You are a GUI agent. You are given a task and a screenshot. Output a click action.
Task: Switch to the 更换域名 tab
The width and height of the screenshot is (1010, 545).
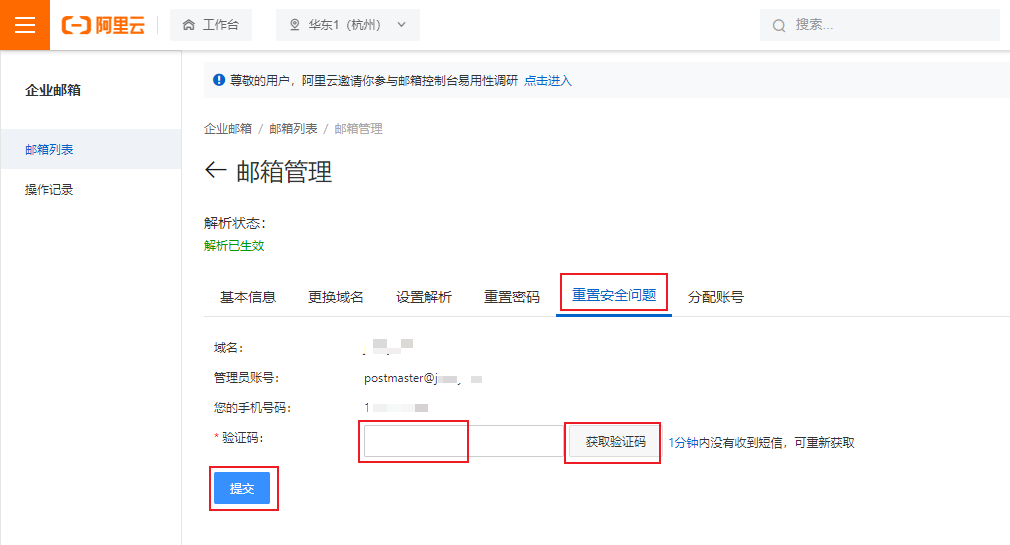(x=336, y=297)
